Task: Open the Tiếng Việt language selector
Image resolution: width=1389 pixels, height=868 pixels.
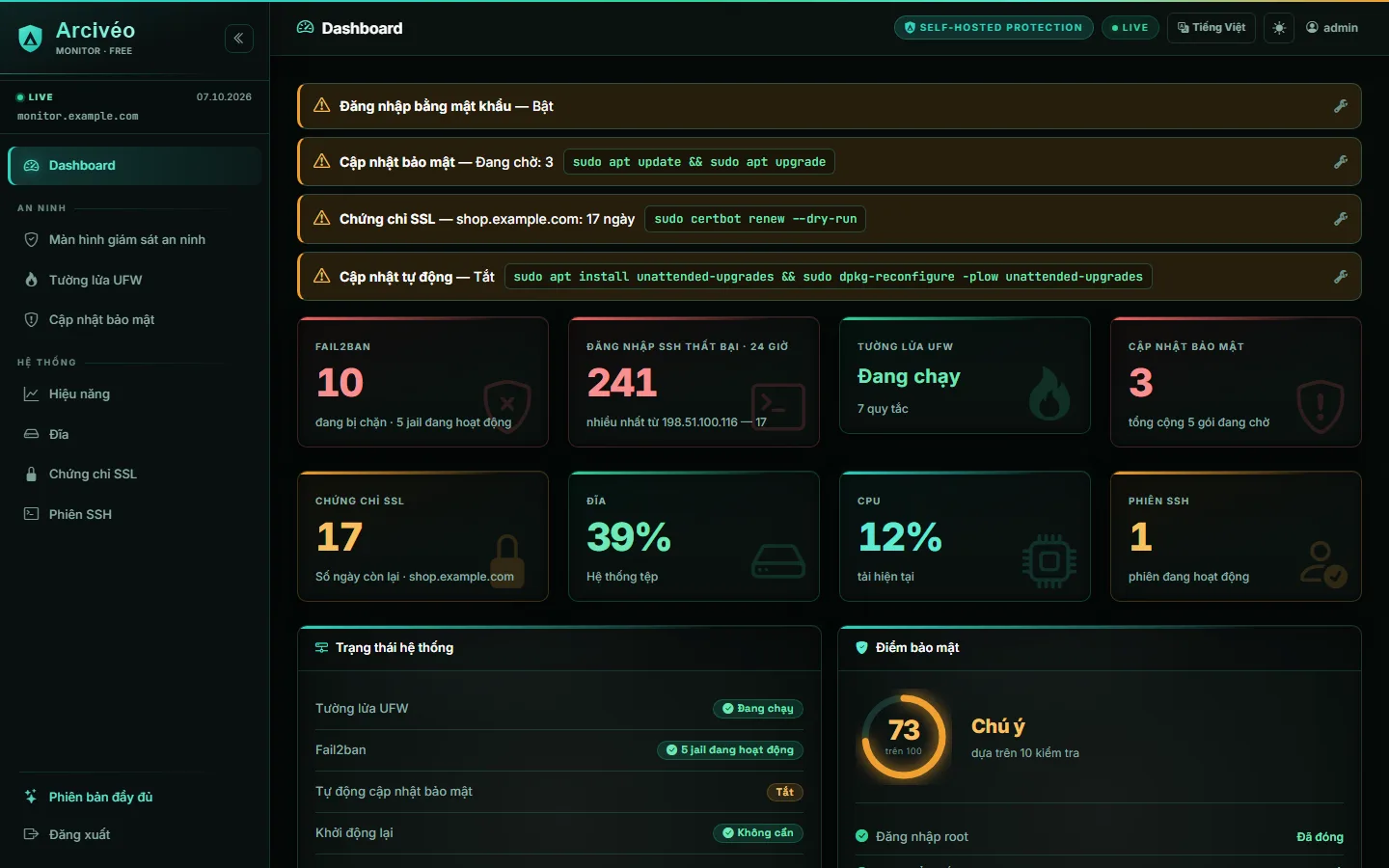Action: [x=1212, y=28]
